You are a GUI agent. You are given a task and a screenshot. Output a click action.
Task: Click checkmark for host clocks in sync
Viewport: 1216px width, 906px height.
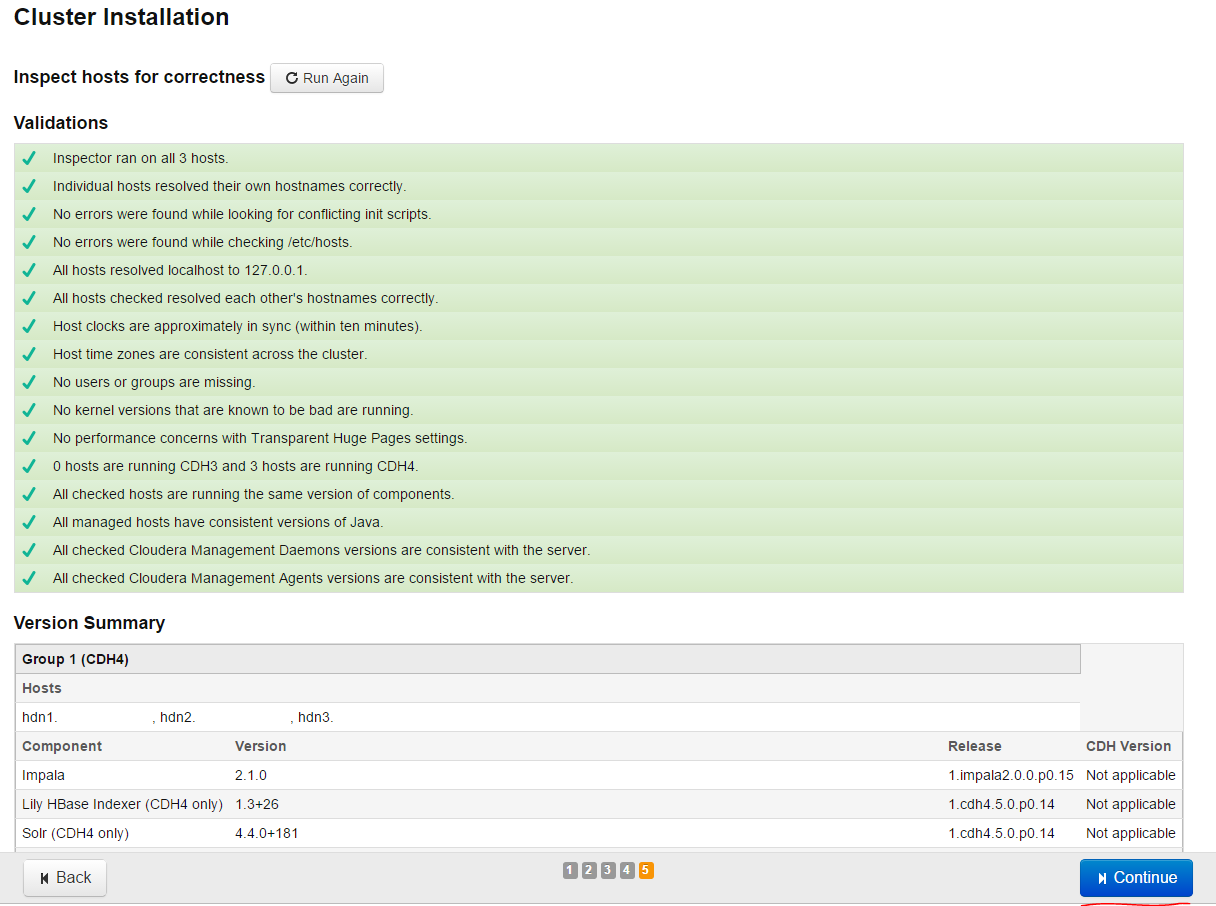(x=29, y=326)
